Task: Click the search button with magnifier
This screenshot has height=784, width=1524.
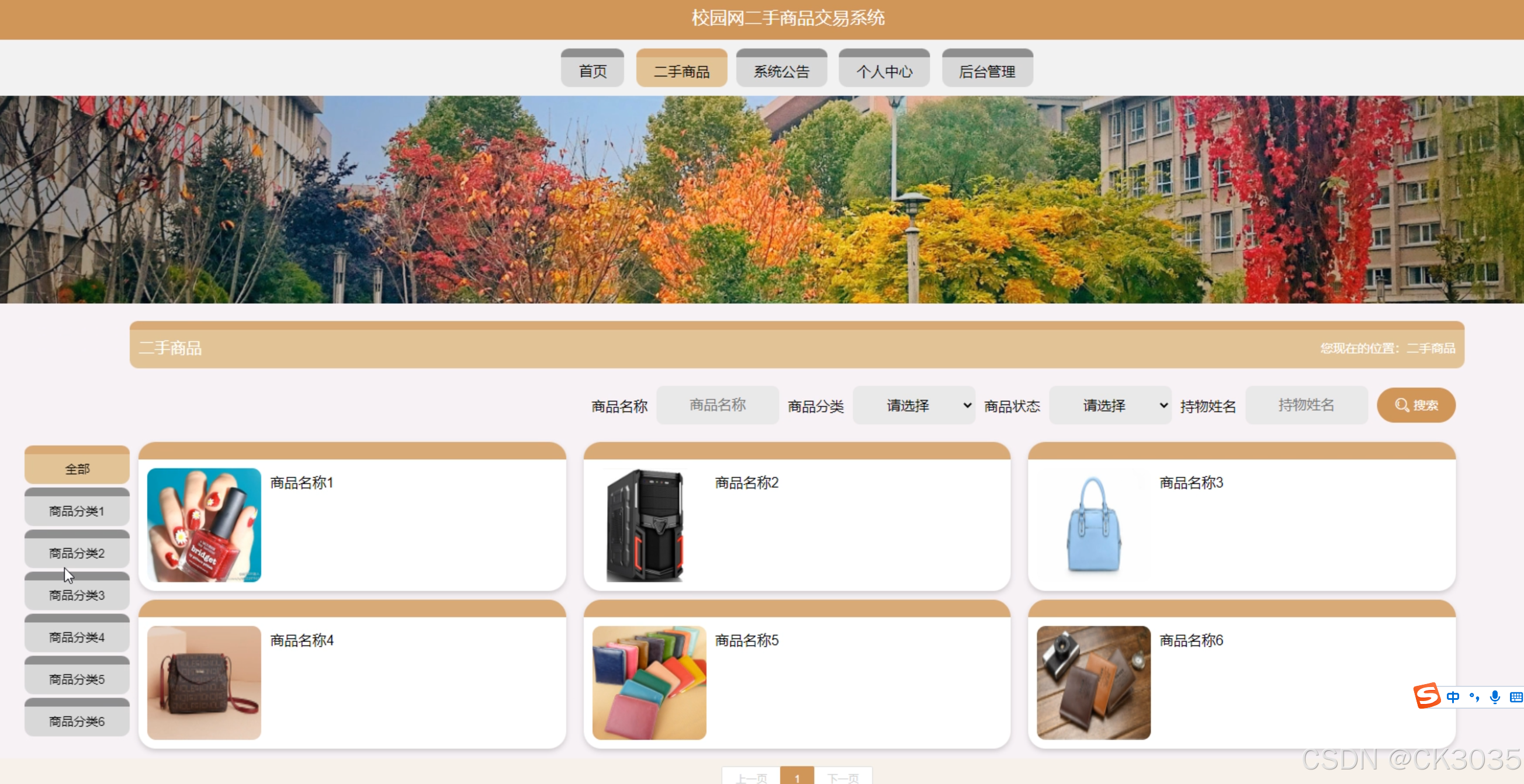Action: 1416,405
